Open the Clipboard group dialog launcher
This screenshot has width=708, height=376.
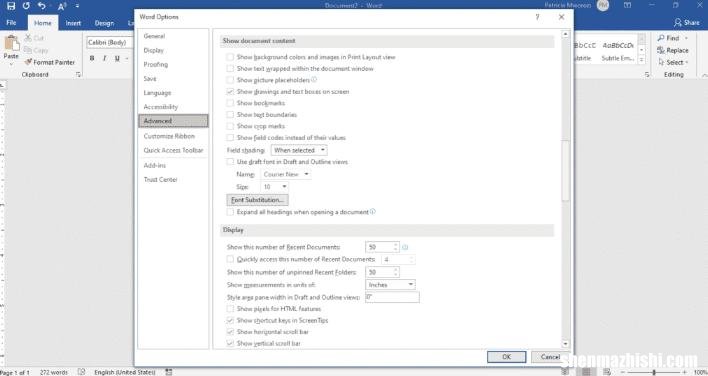tap(78, 74)
